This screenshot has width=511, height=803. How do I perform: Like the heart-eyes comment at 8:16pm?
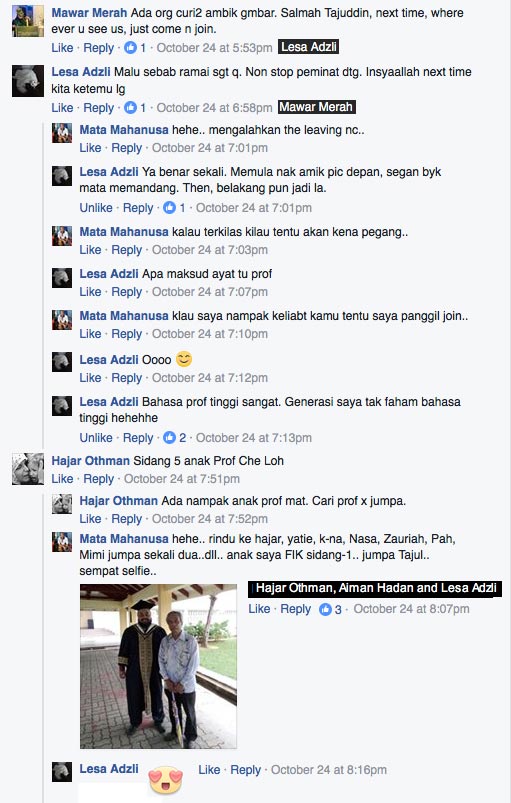click(x=209, y=770)
